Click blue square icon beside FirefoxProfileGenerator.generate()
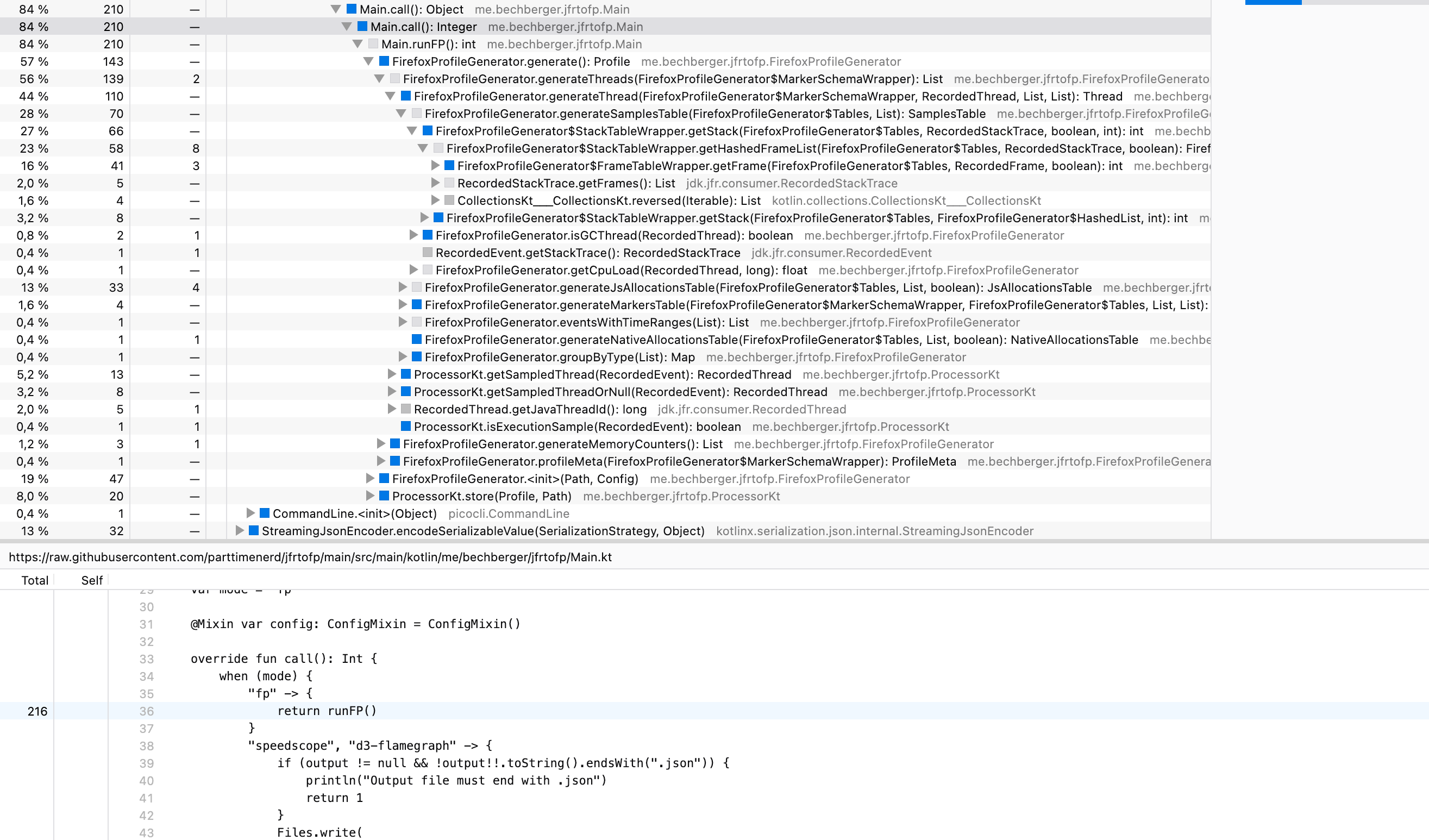The height and width of the screenshot is (840, 1429). pyautogui.click(x=384, y=61)
